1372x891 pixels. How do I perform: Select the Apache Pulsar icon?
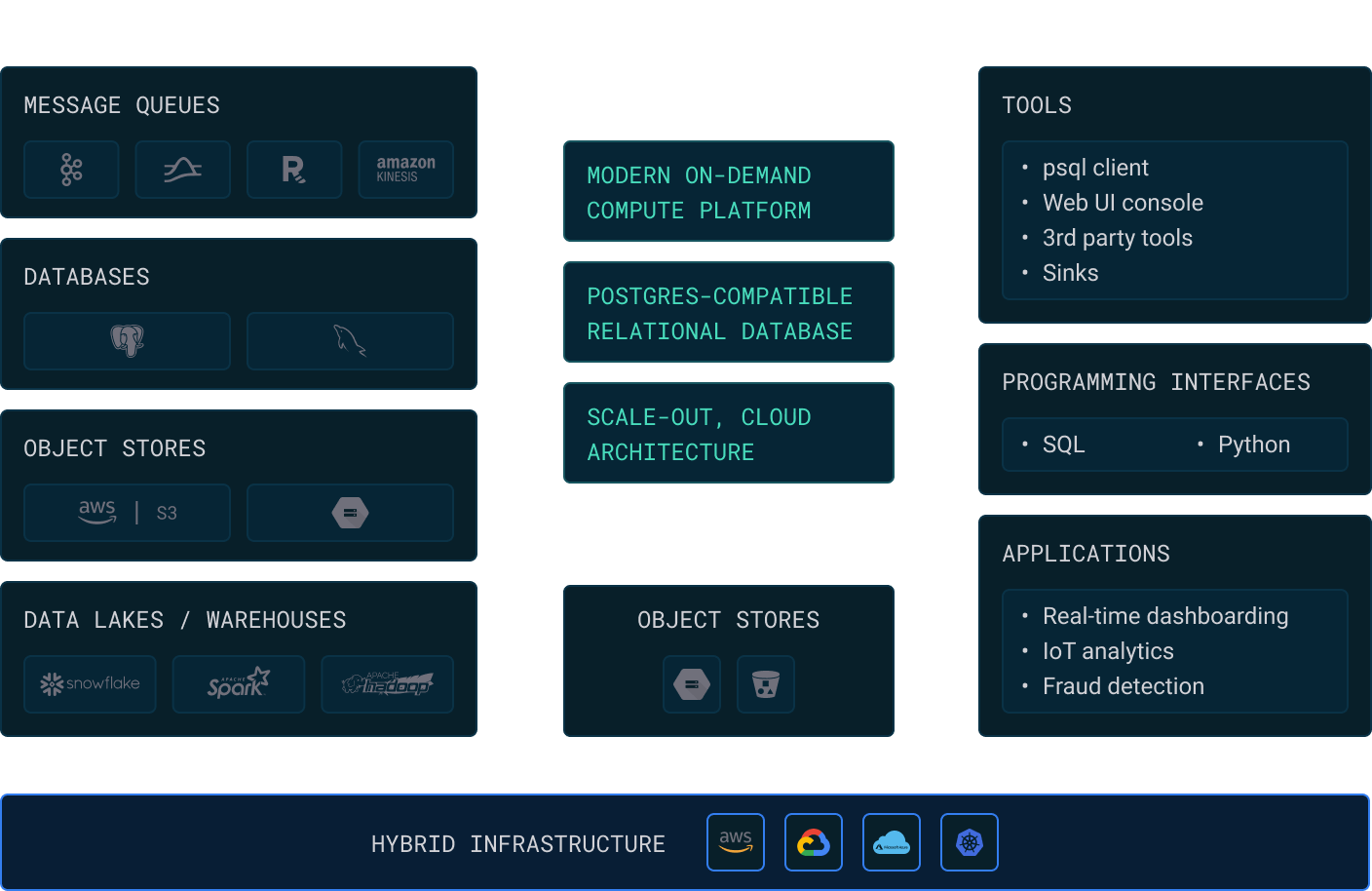182,170
